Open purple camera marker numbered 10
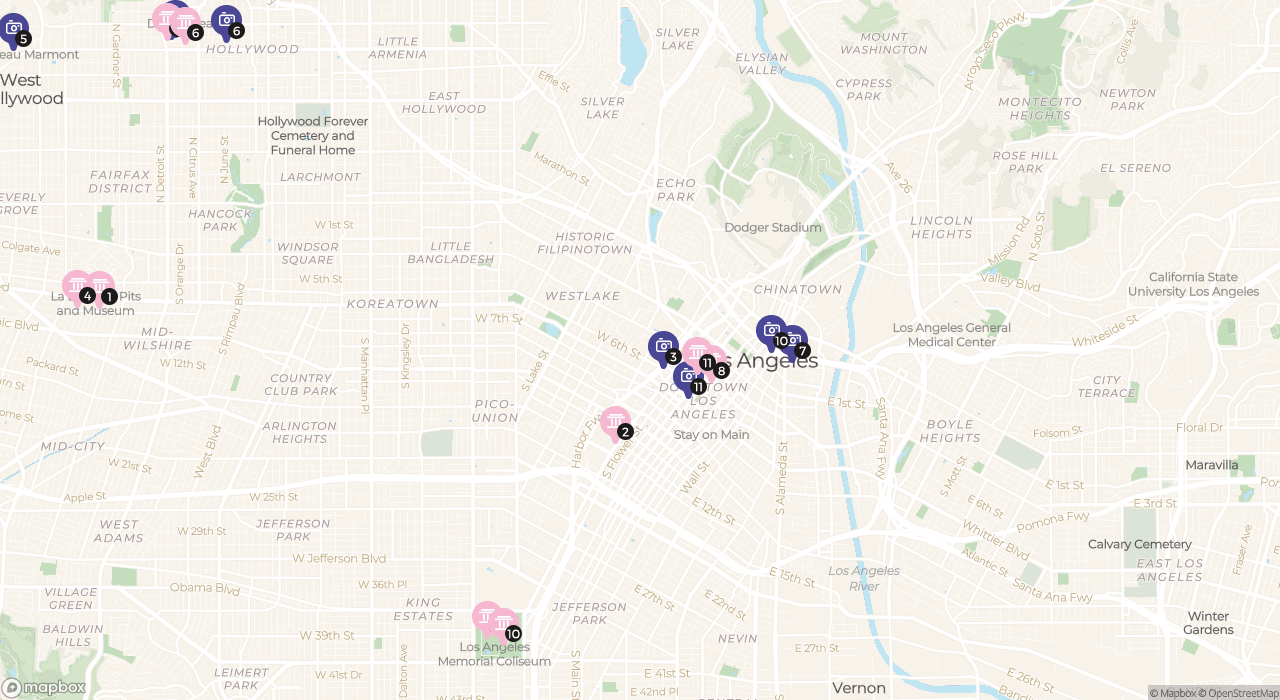The image size is (1280, 700). tap(771, 332)
